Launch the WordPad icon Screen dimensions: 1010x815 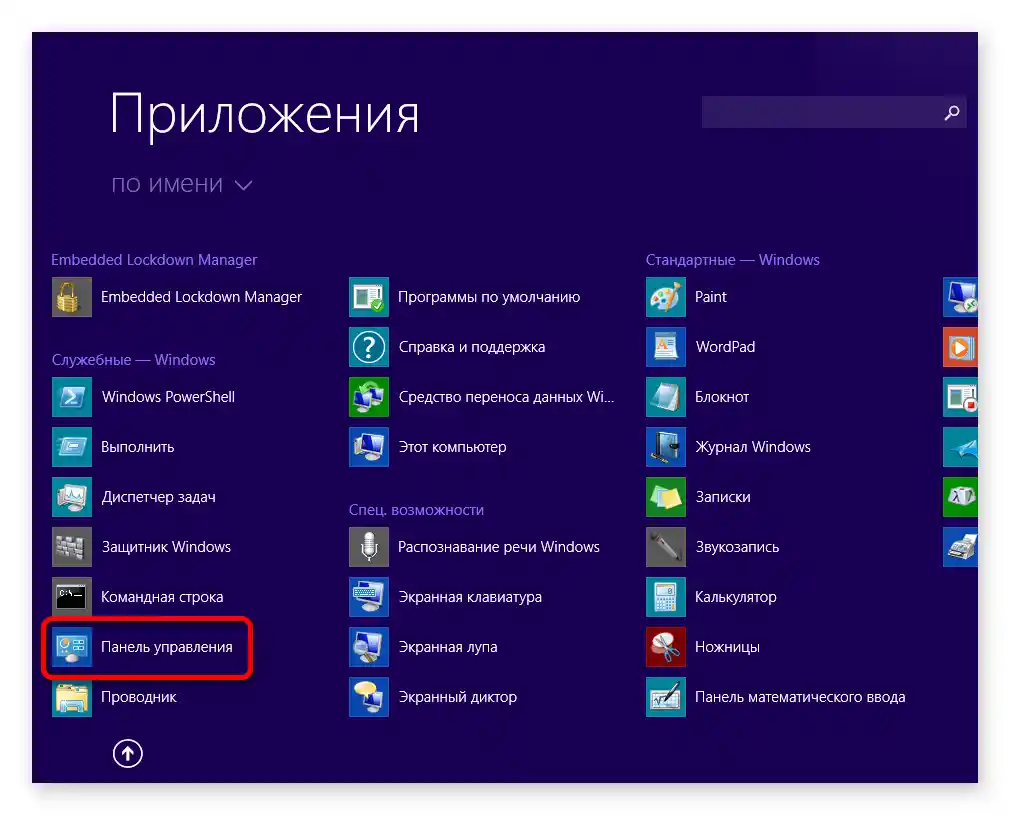point(666,347)
